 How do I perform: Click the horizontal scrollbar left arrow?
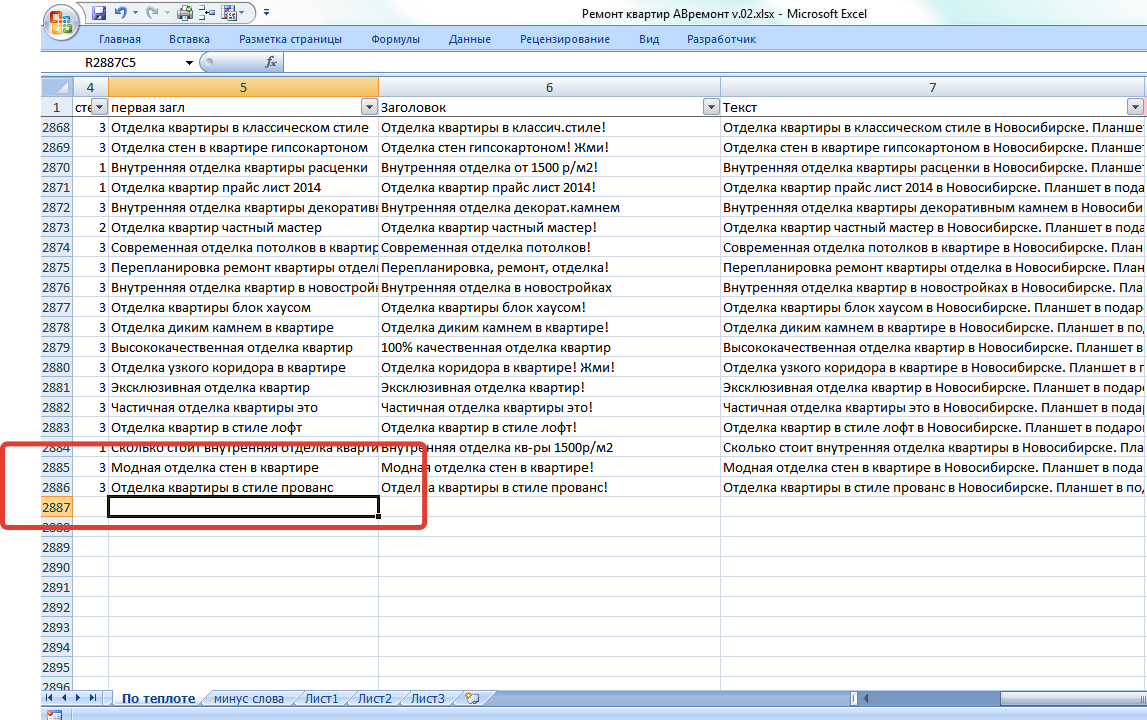[865, 699]
